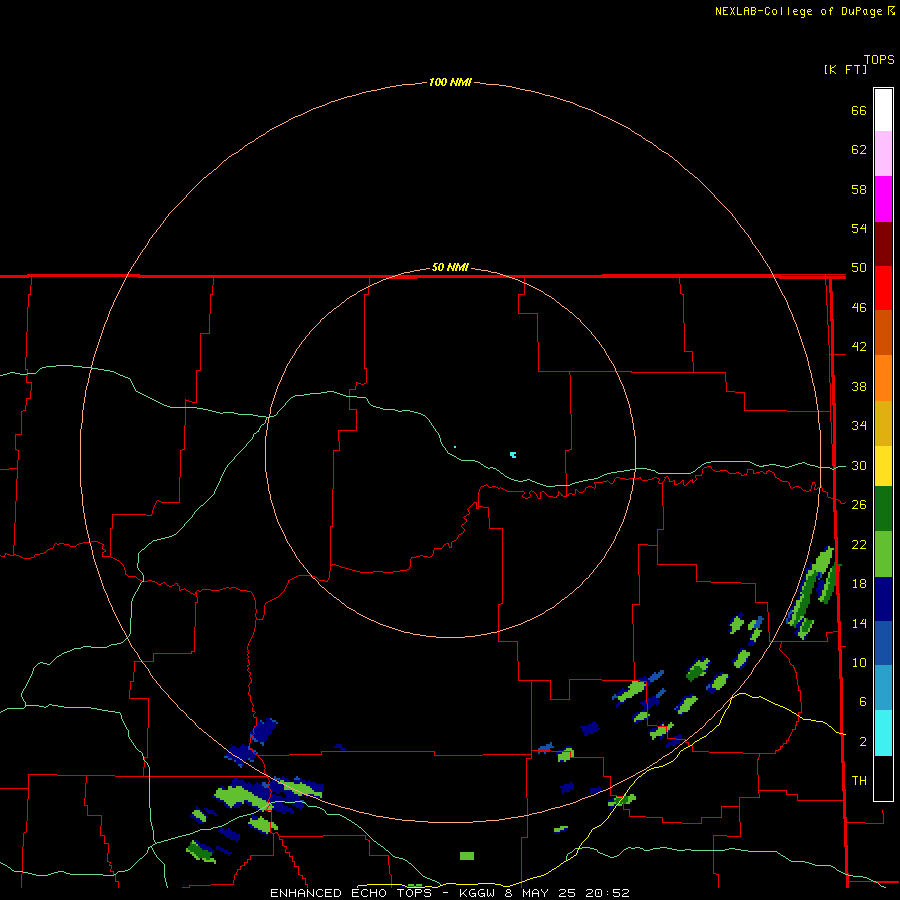The height and width of the screenshot is (900, 900).
Task: Click the 50 NMI range ring label
Action: click(450, 267)
